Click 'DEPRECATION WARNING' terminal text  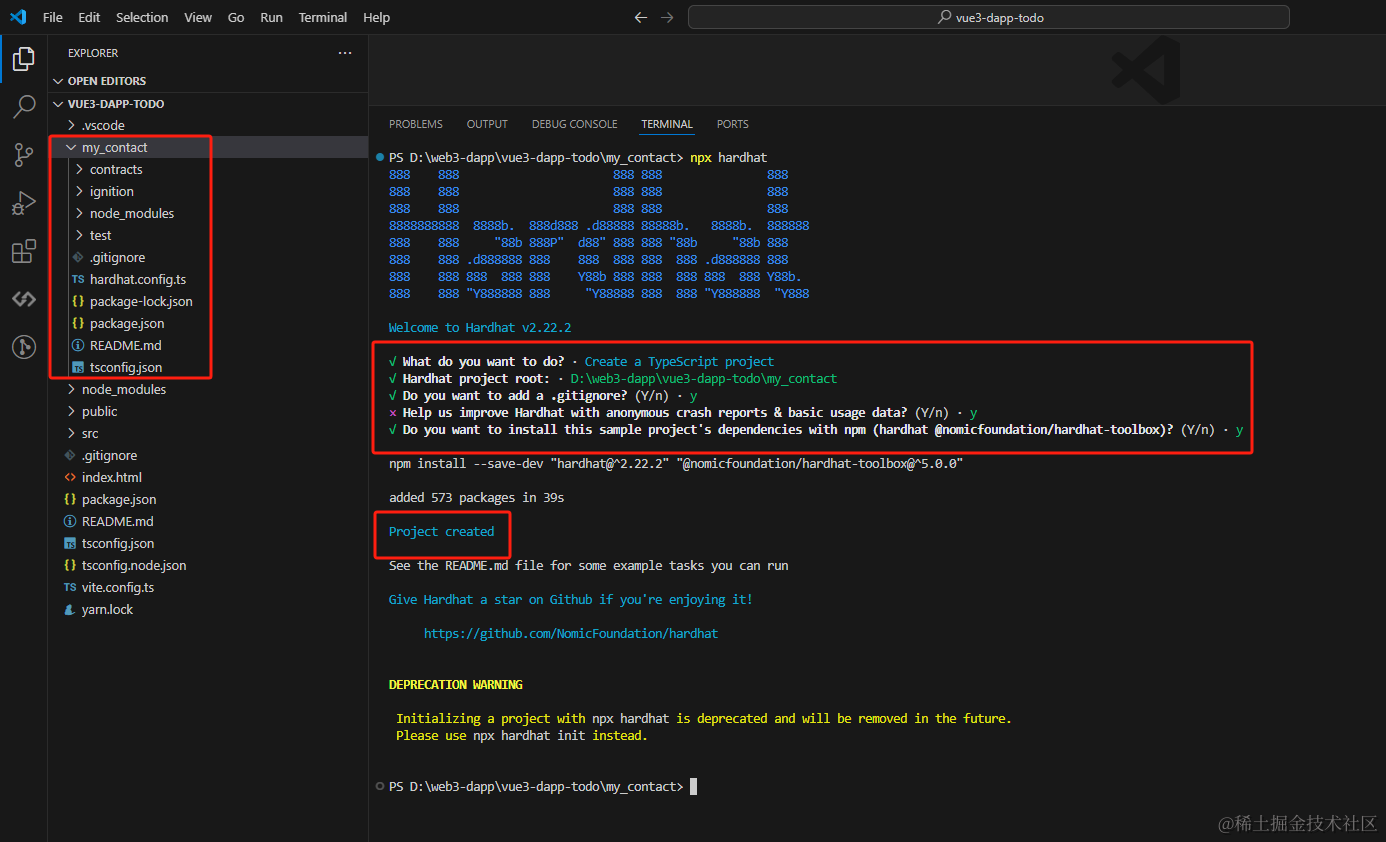point(456,684)
